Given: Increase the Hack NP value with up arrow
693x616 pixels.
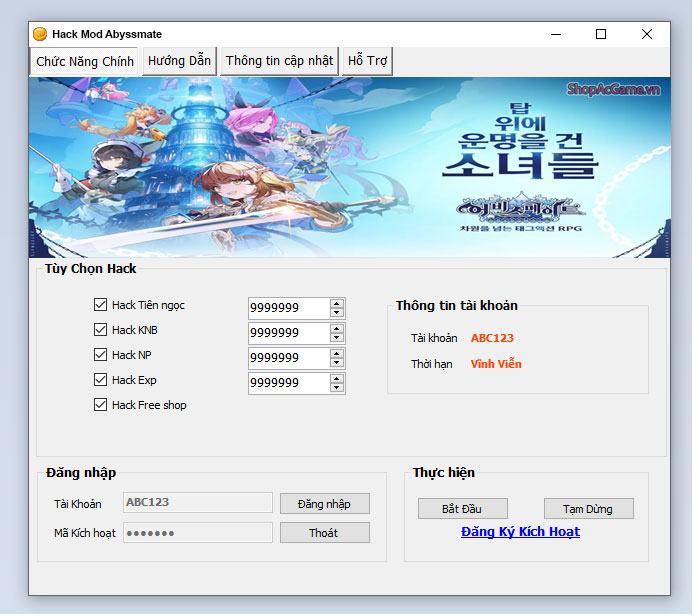Looking at the screenshot, I should [337, 354].
